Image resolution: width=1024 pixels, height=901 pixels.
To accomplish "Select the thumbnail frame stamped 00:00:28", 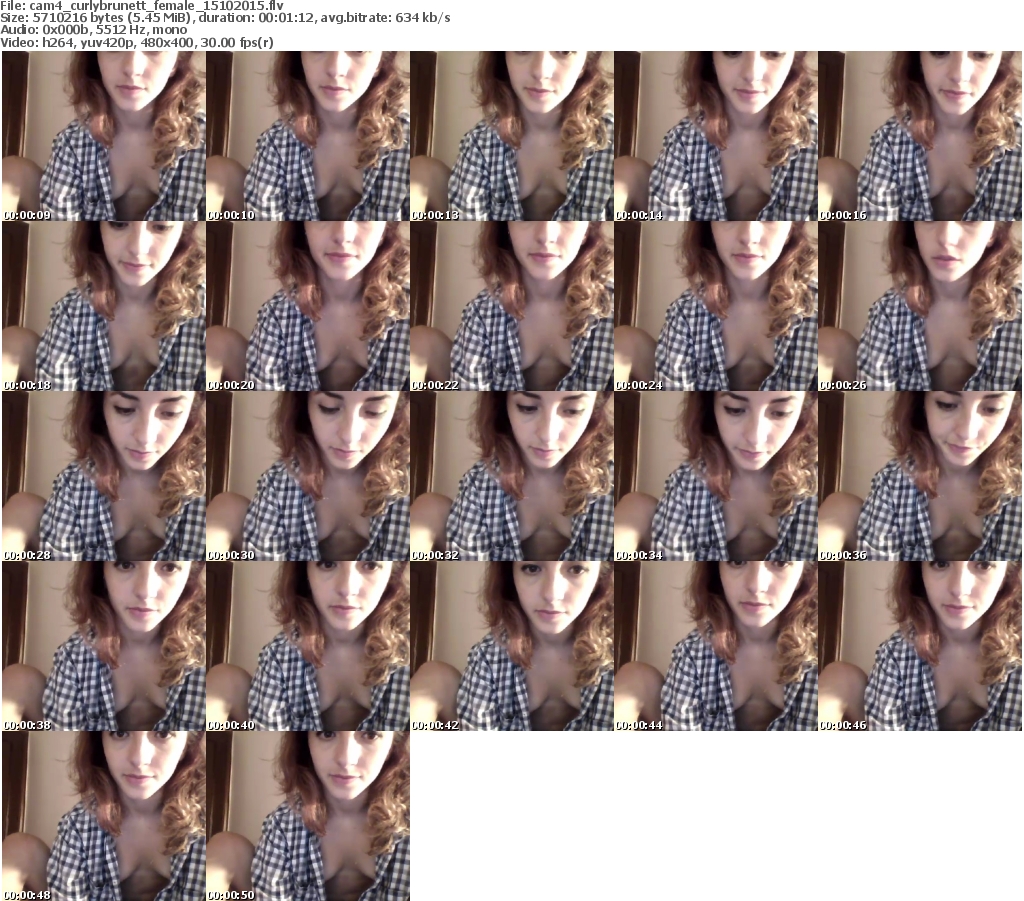I will pos(104,476).
